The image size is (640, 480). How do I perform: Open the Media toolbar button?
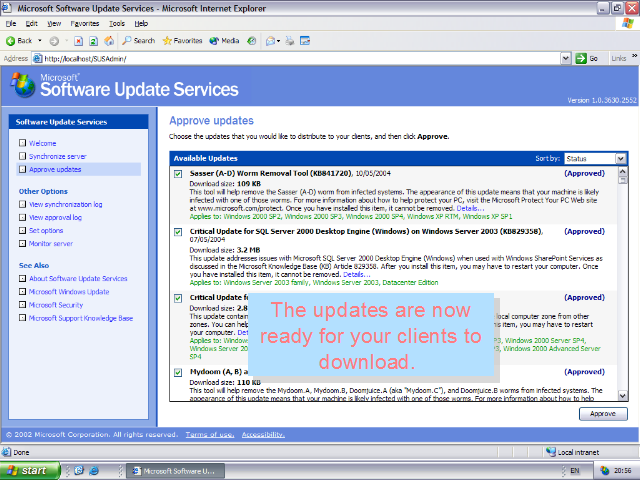[x=224, y=40]
